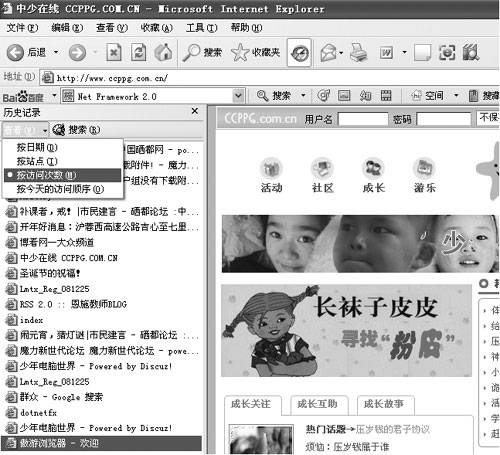Image resolution: width=500 pixels, height=455 pixels.
Task: Open Back button history dropdown arrow
Action: click(x=56, y=52)
